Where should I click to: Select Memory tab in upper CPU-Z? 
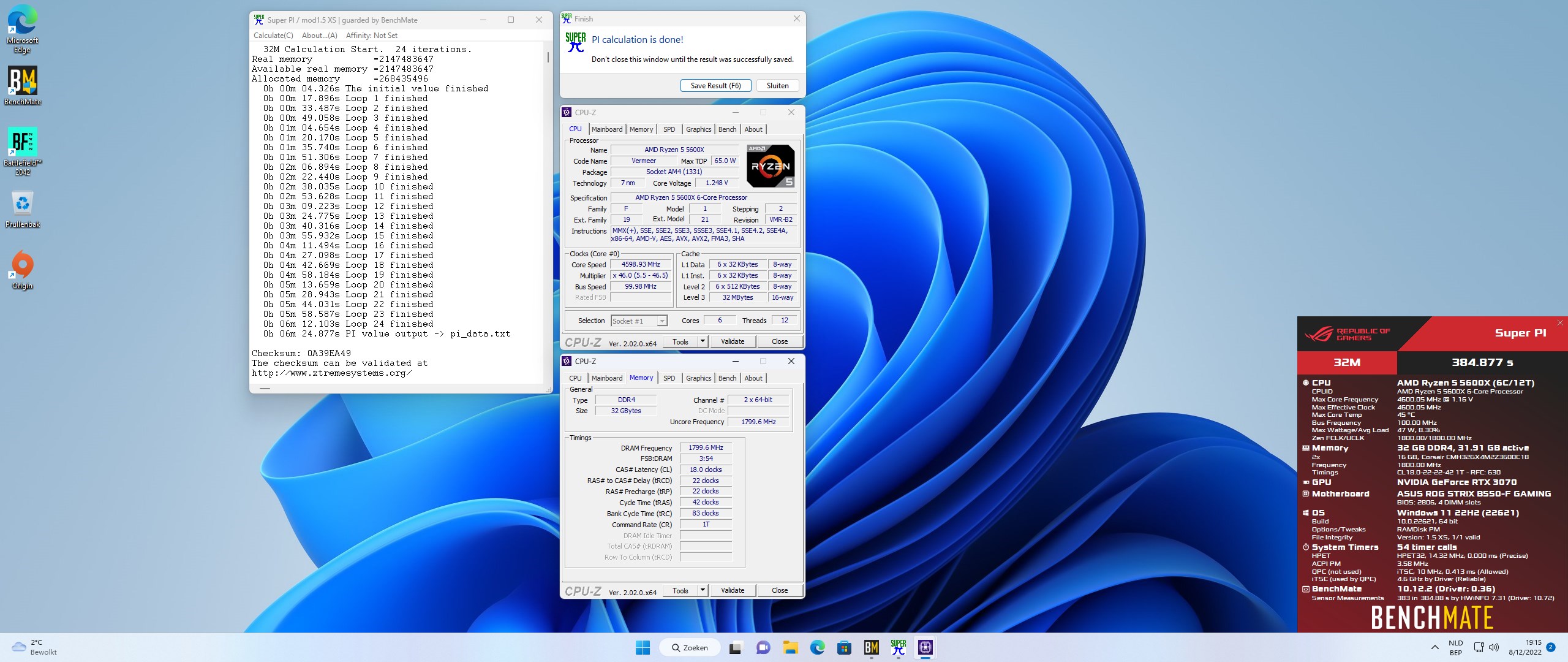coord(641,129)
